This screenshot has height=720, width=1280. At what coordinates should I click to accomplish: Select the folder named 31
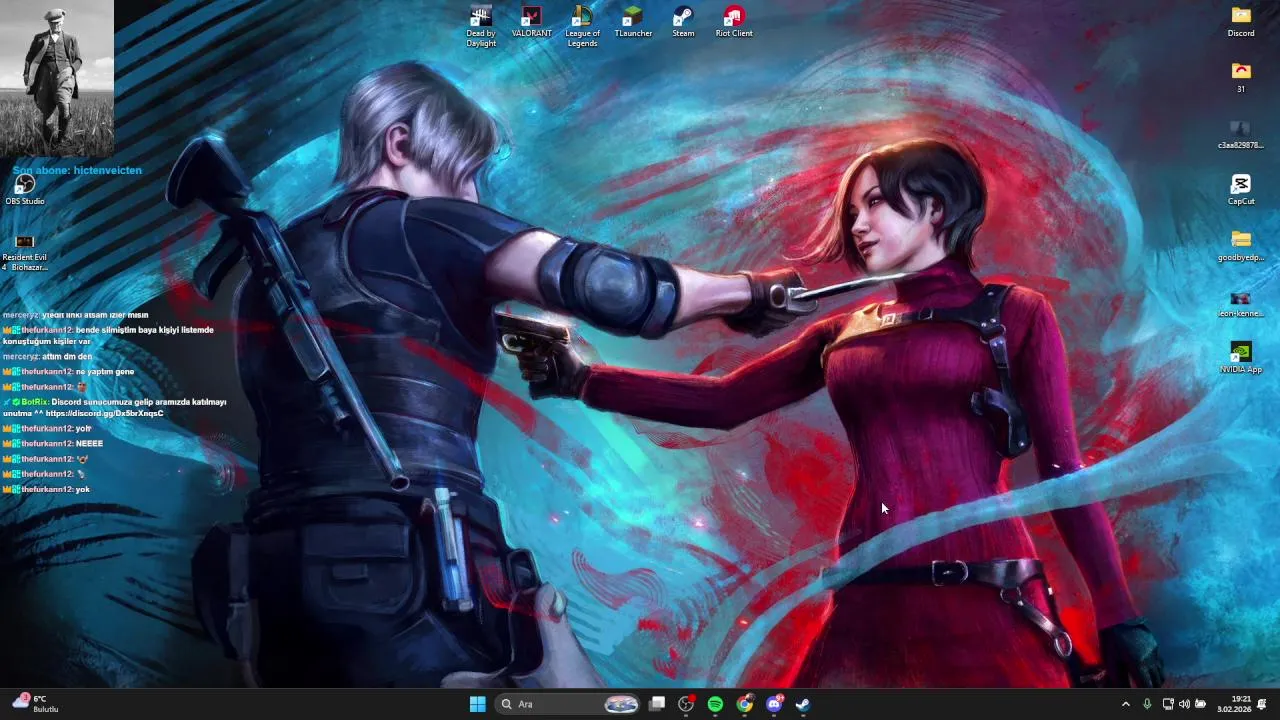click(x=1241, y=78)
